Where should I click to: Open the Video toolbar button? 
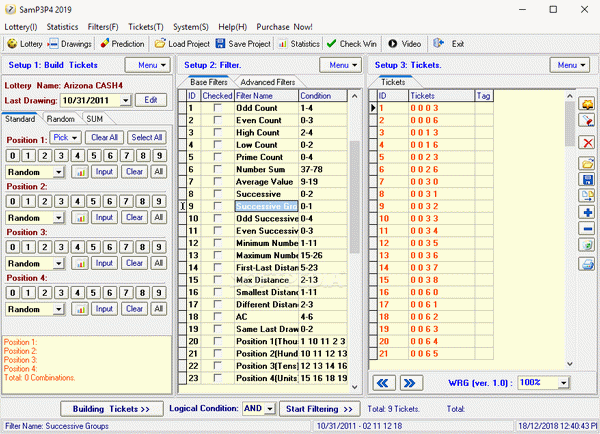pos(404,44)
